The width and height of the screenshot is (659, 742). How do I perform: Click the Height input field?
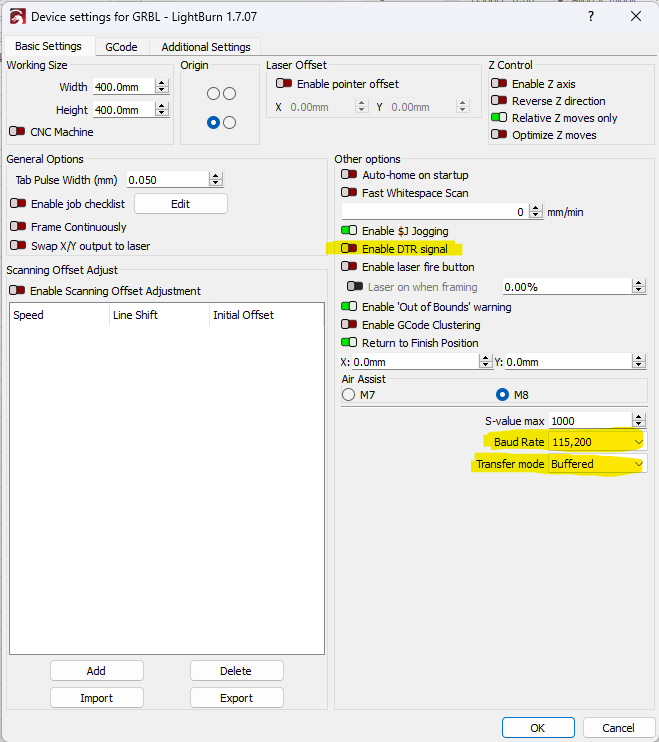pyautogui.click(x=124, y=110)
